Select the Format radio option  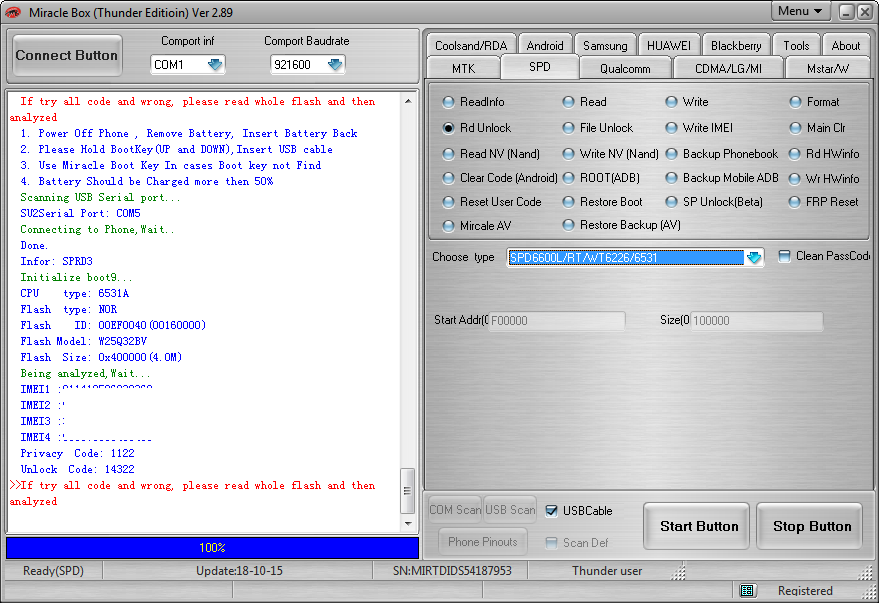coord(815,102)
